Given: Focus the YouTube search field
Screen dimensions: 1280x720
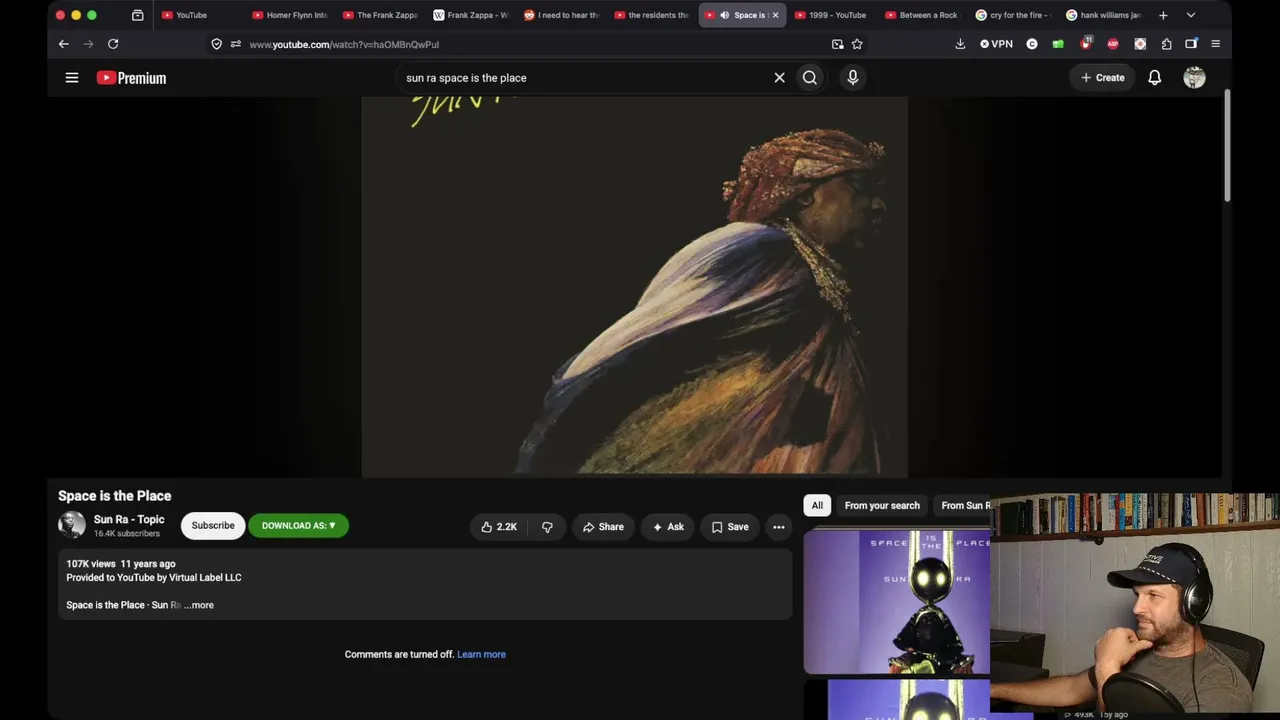Looking at the screenshot, I should point(585,78).
